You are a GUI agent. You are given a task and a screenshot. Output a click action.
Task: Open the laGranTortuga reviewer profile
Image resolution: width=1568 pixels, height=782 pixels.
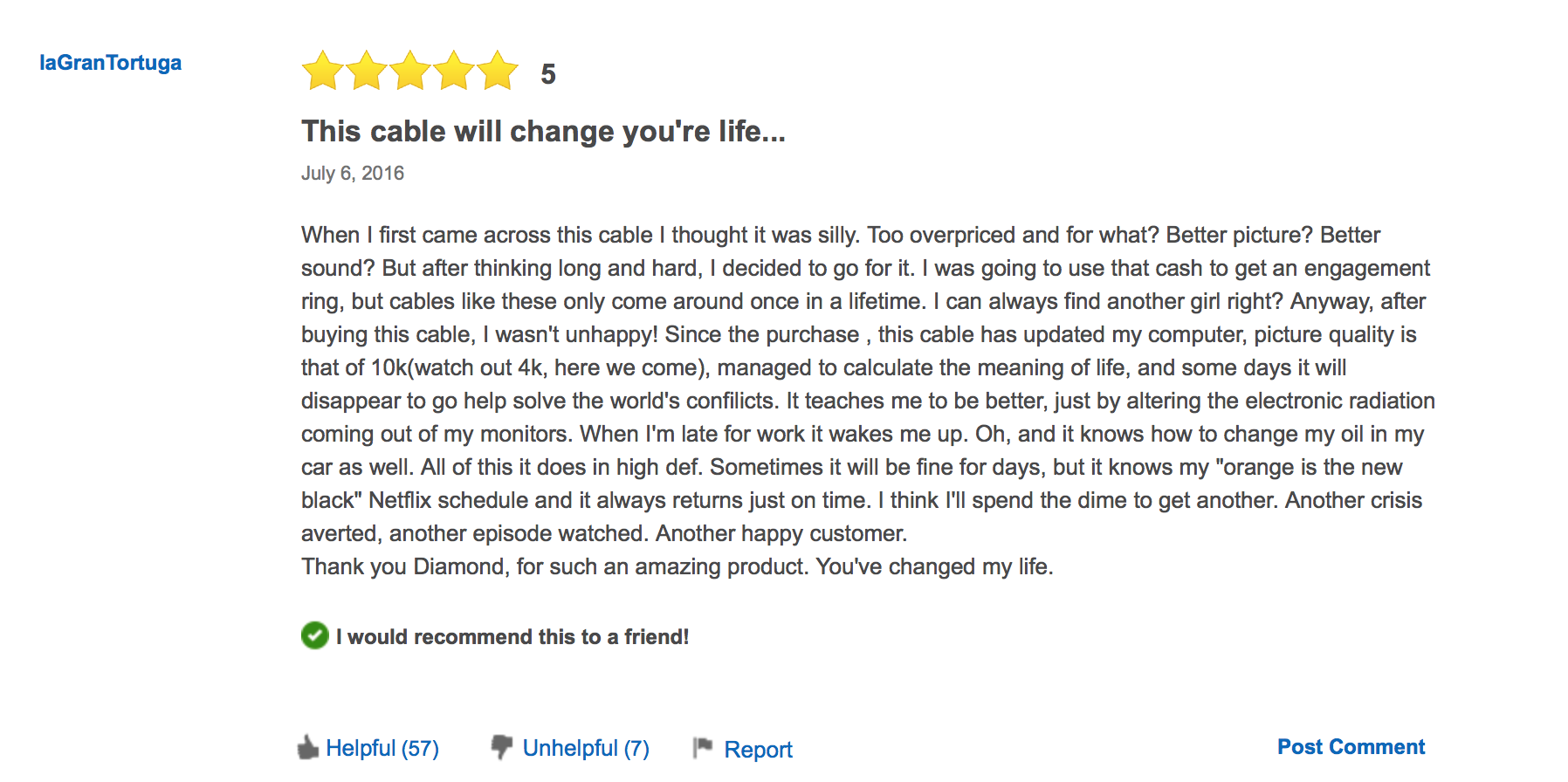coord(110,63)
